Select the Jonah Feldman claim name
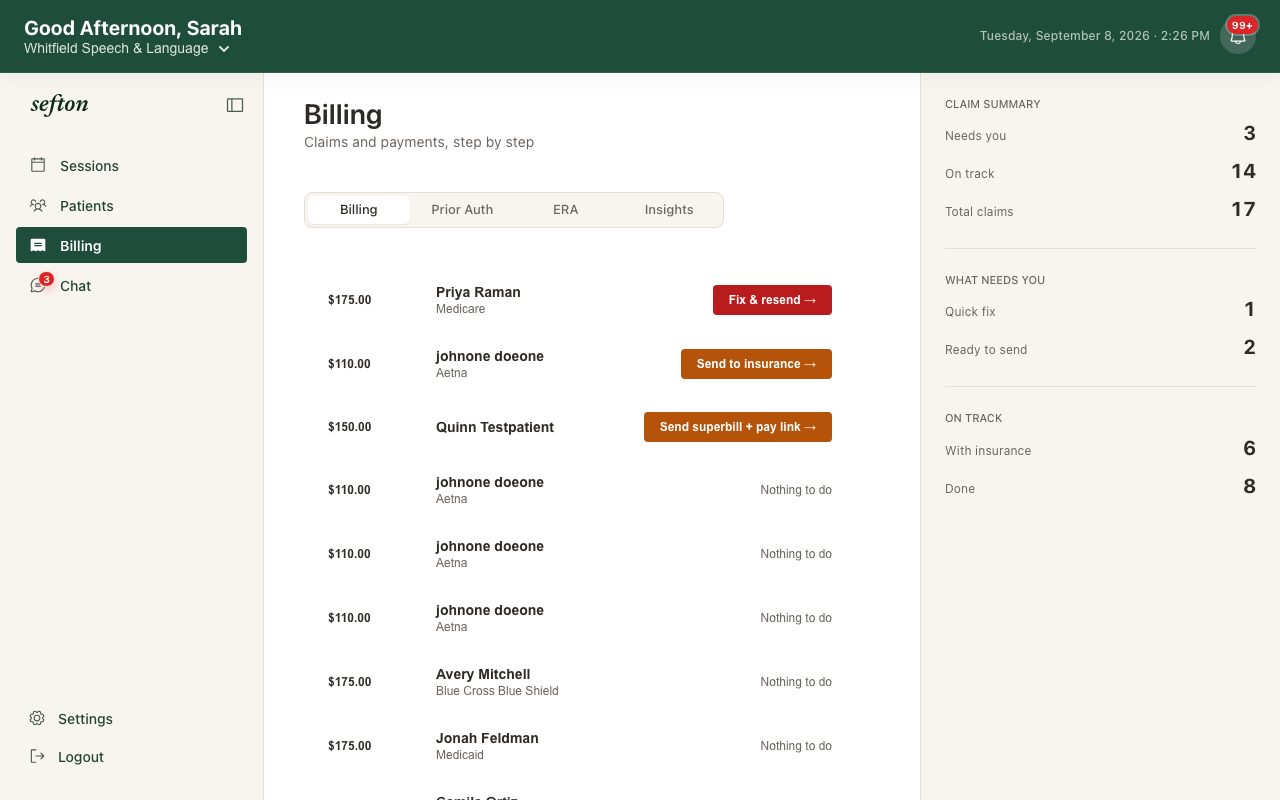This screenshot has width=1280, height=800. point(487,738)
